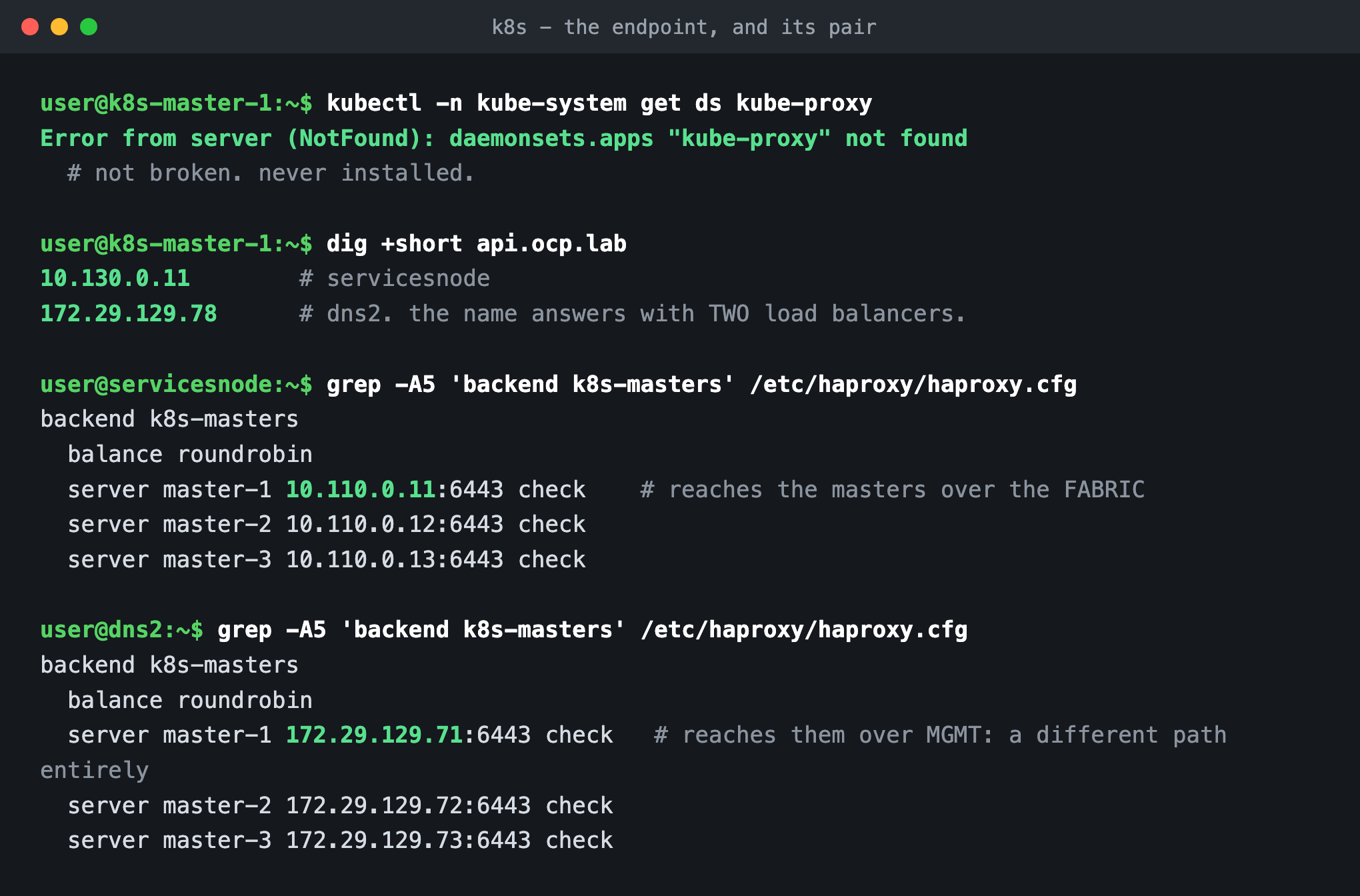Click first 'balance roundrobin' line

[x=190, y=455]
